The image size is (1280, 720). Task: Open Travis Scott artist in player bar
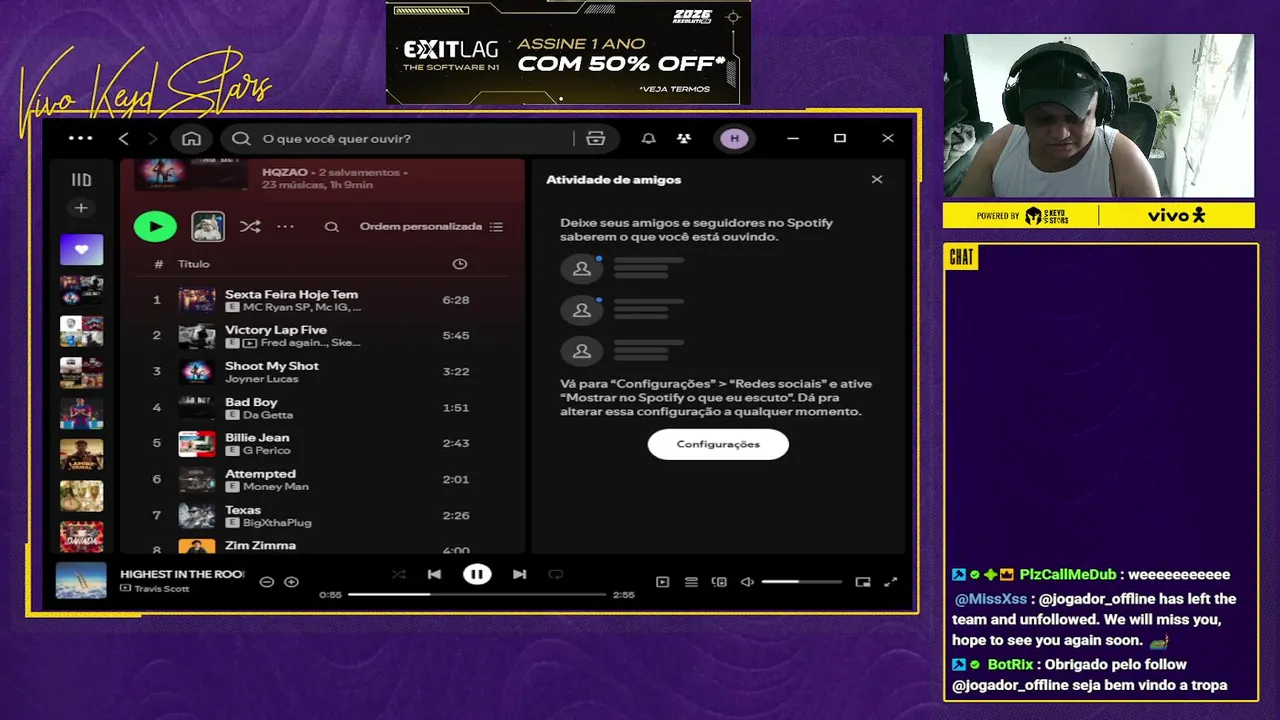161,588
